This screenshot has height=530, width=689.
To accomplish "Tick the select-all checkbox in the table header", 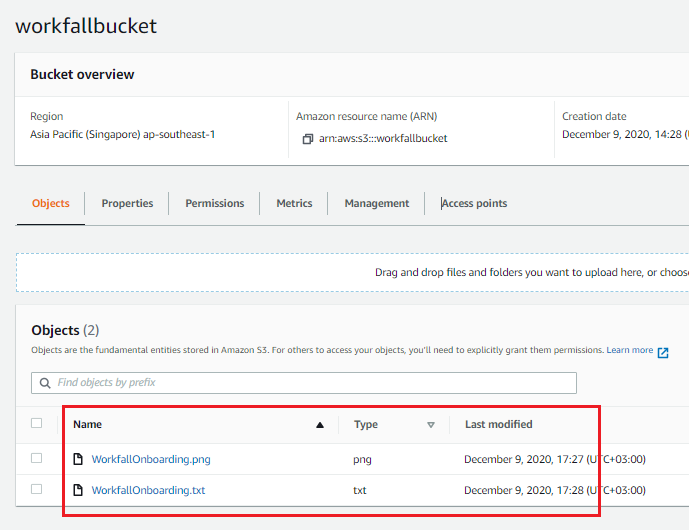I will tap(36, 423).
